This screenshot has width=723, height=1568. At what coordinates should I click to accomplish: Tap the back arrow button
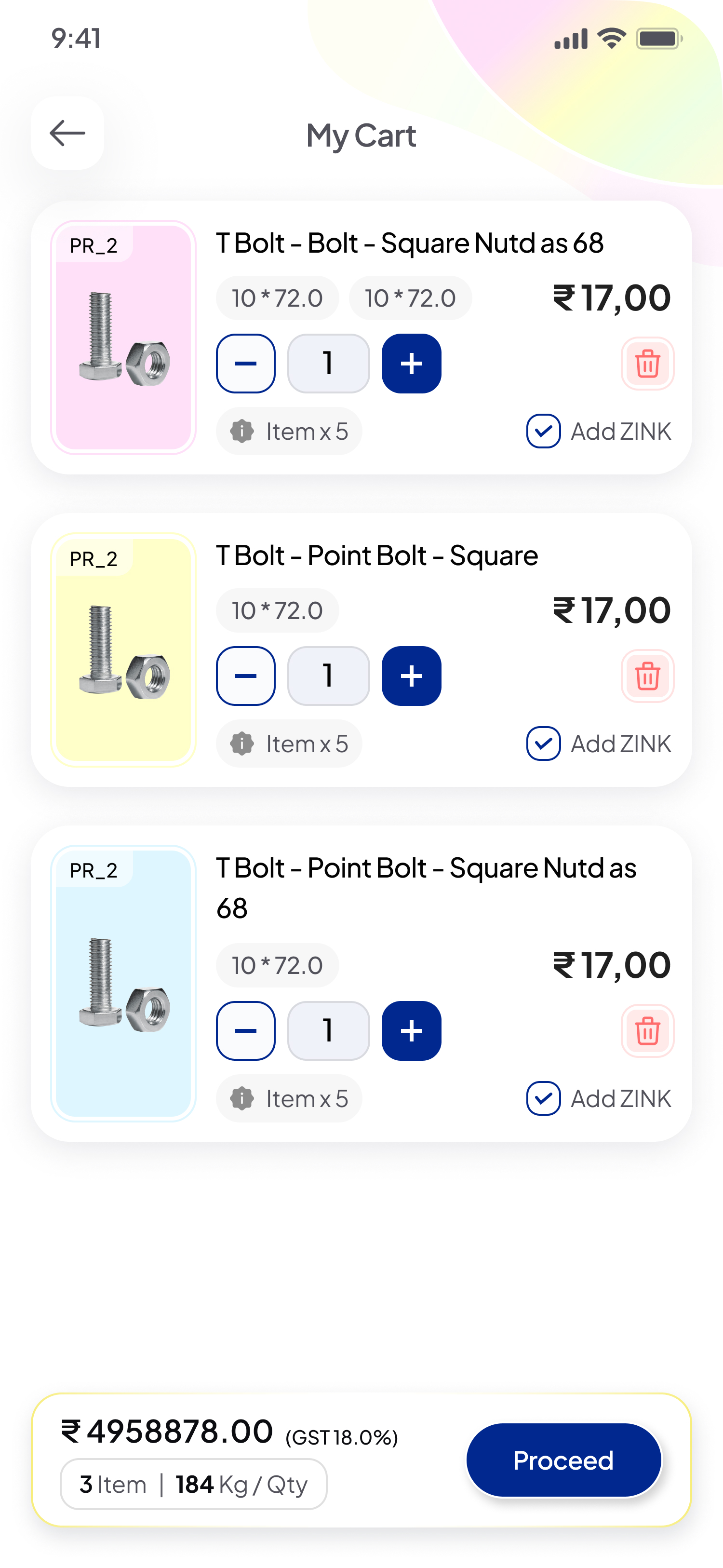(67, 133)
